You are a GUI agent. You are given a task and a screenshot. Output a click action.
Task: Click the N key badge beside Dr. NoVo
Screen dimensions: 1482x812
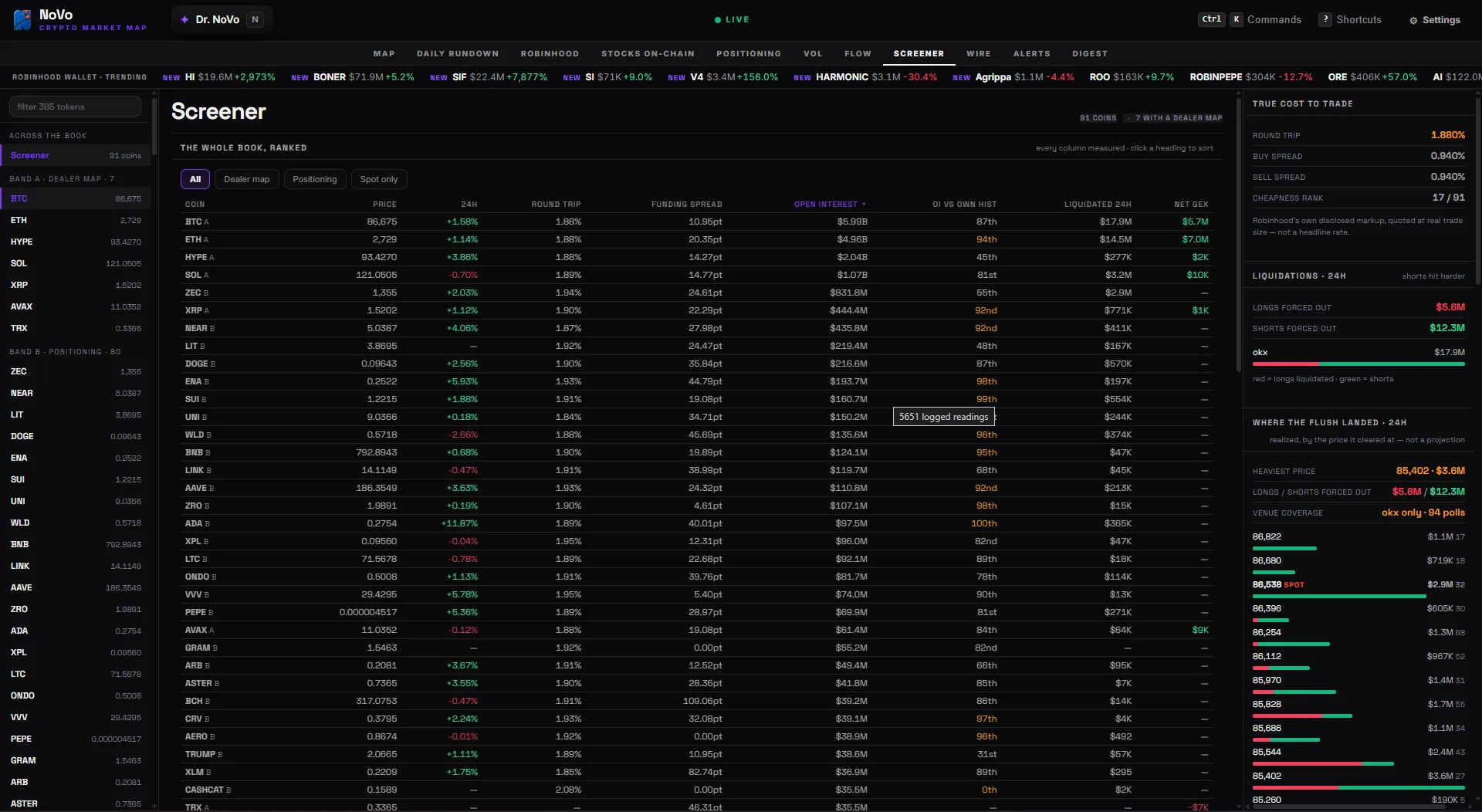[x=255, y=19]
